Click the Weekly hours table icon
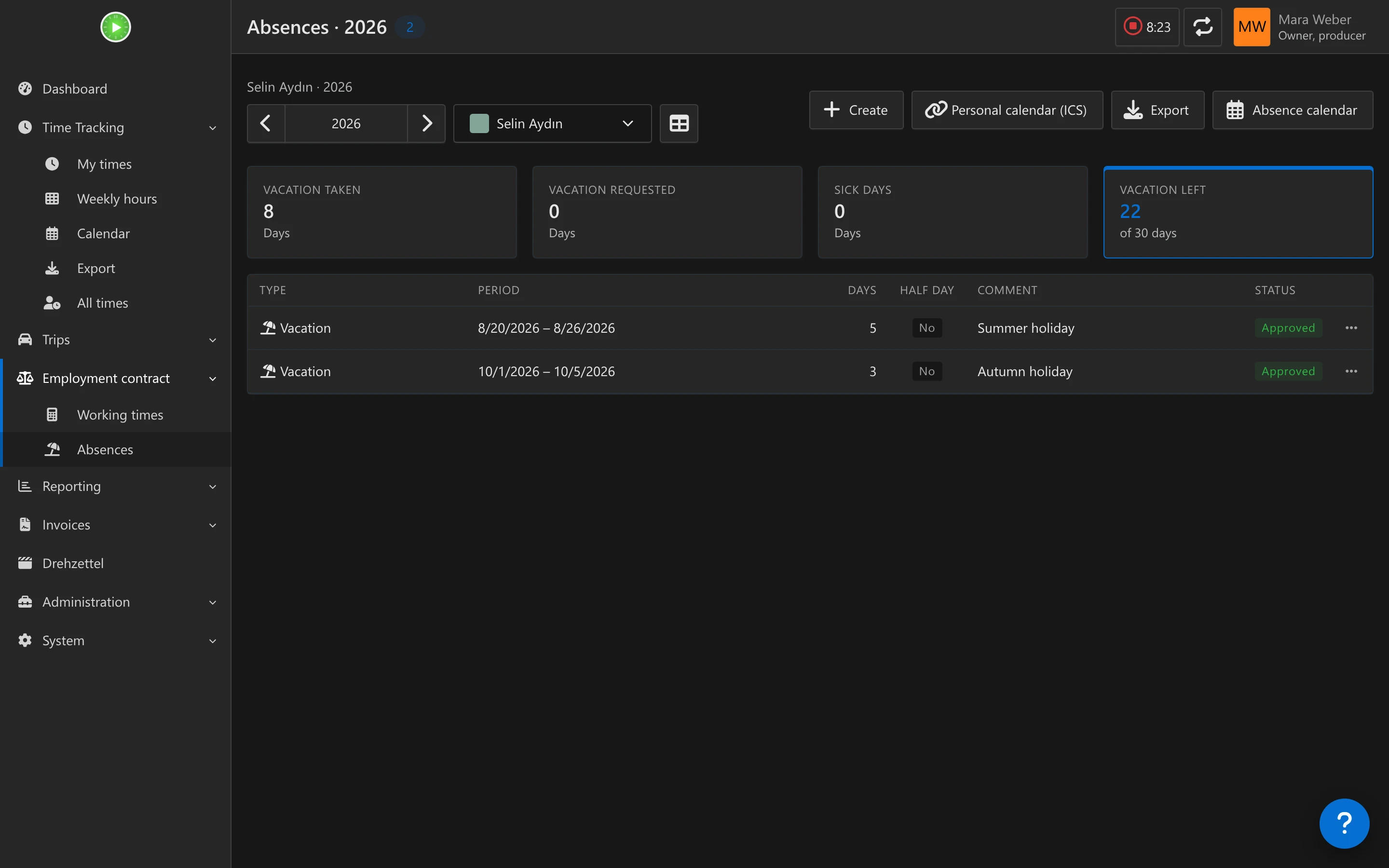Screen dimensions: 1389x868 tap(52, 199)
